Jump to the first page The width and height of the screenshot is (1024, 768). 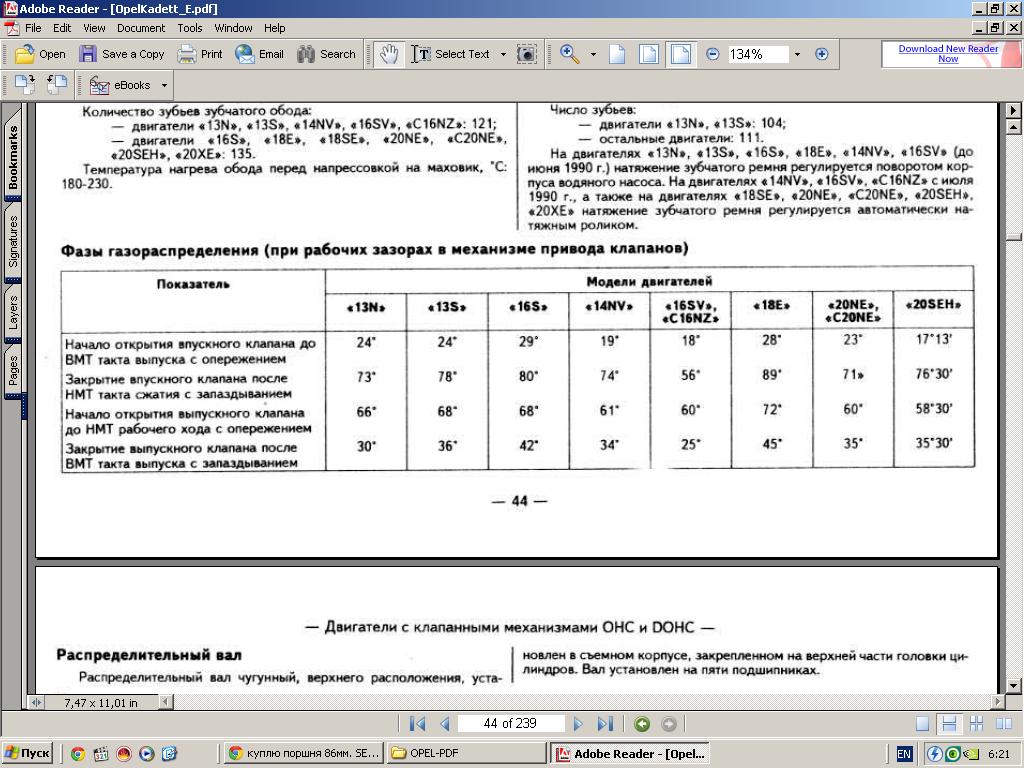click(418, 724)
